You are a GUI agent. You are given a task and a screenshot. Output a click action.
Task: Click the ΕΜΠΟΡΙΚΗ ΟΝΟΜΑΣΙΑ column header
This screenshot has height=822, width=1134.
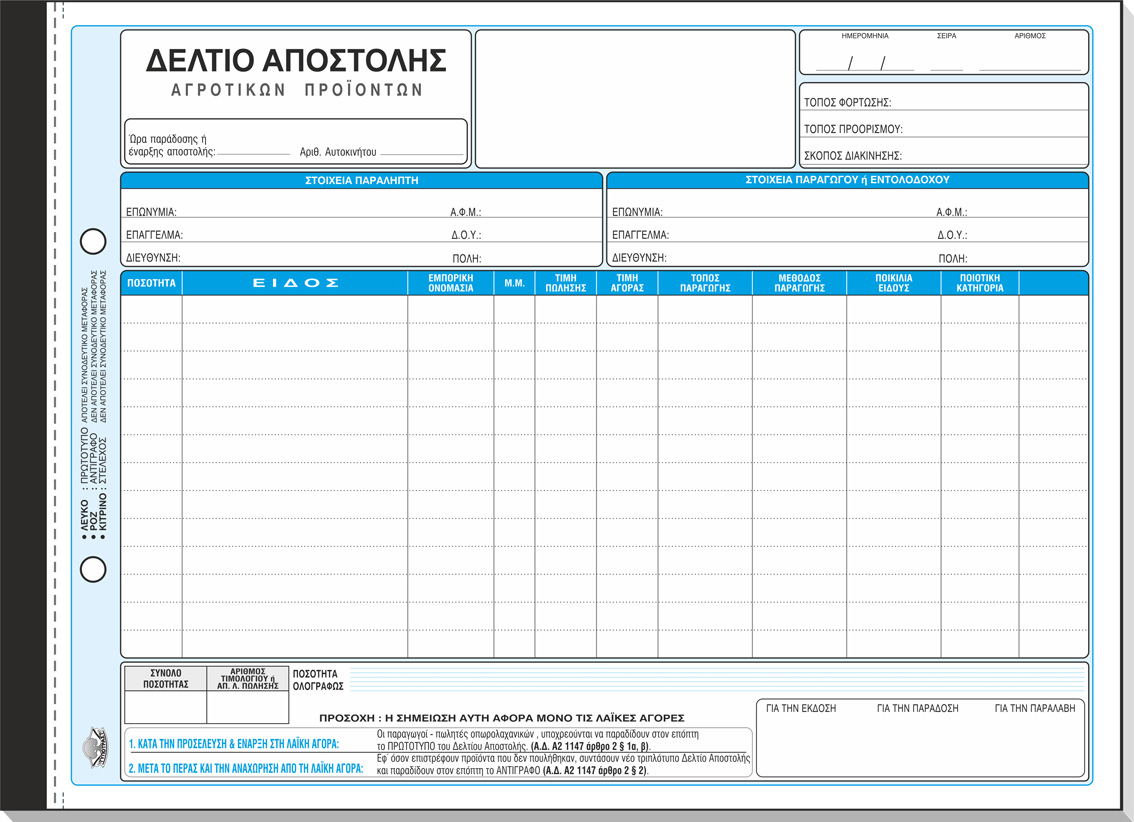pos(451,283)
